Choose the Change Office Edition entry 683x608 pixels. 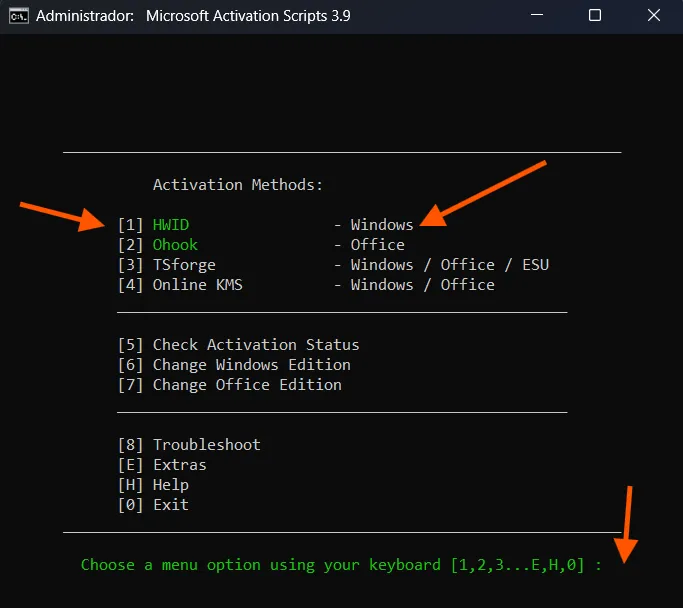click(x=246, y=385)
